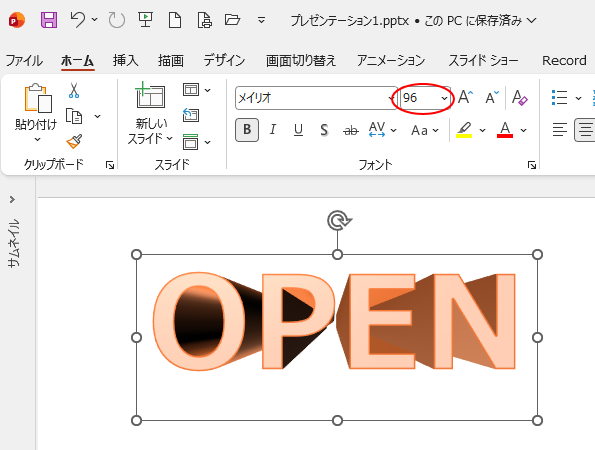Apply bullet list formatting
This screenshot has width=595, height=450.
560,98
